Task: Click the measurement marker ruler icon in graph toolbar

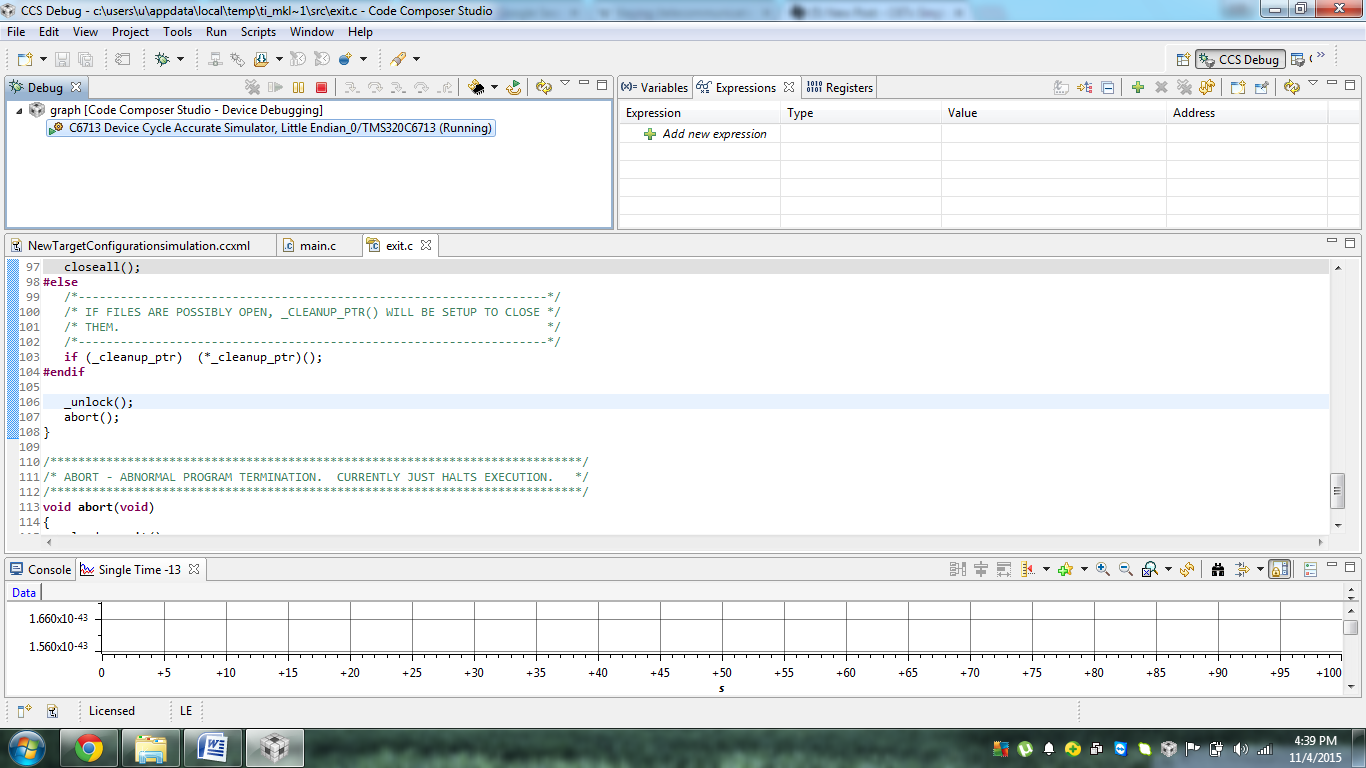Action: [x=1027, y=569]
